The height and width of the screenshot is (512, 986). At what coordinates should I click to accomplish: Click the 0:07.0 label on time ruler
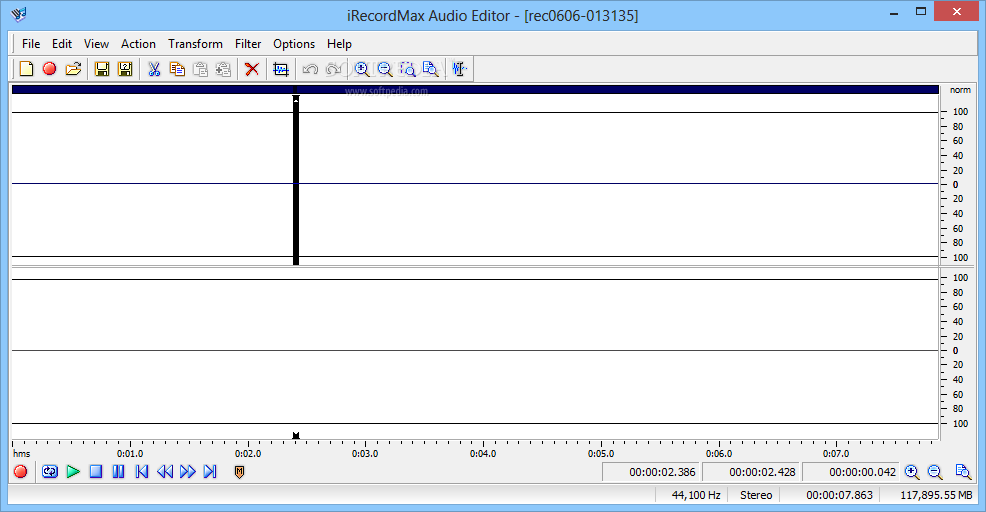coord(836,454)
